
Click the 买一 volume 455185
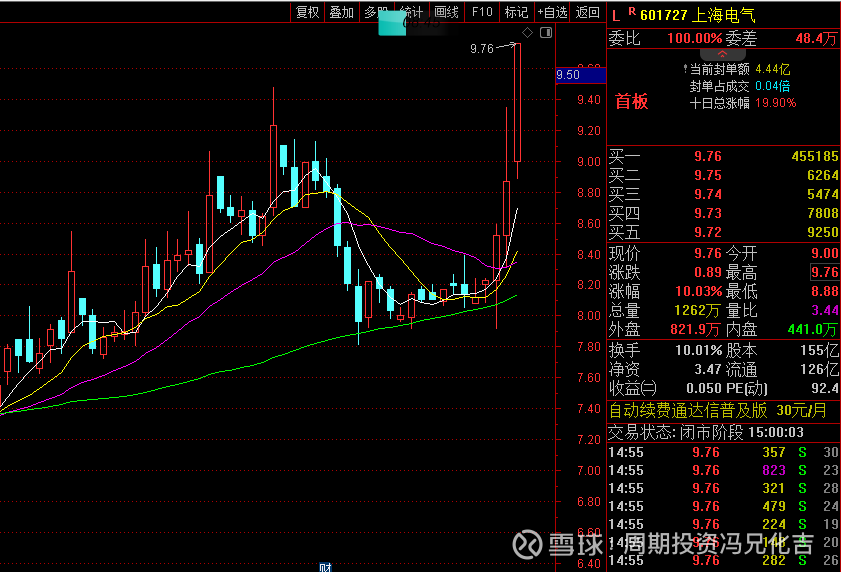pos(815,156)
